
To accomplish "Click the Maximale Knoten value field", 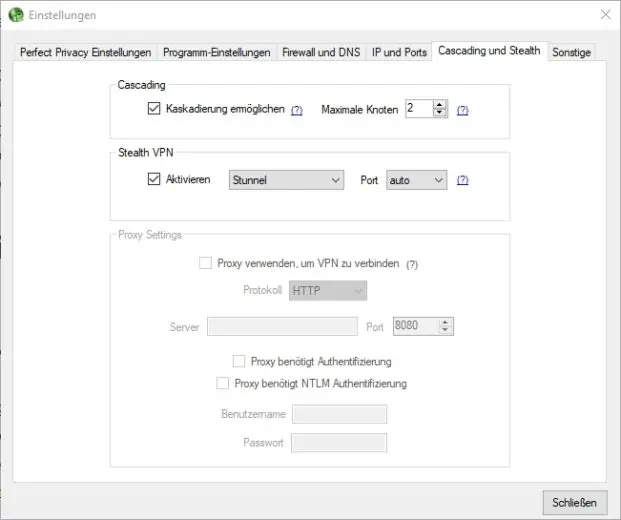I will [419, 109].
